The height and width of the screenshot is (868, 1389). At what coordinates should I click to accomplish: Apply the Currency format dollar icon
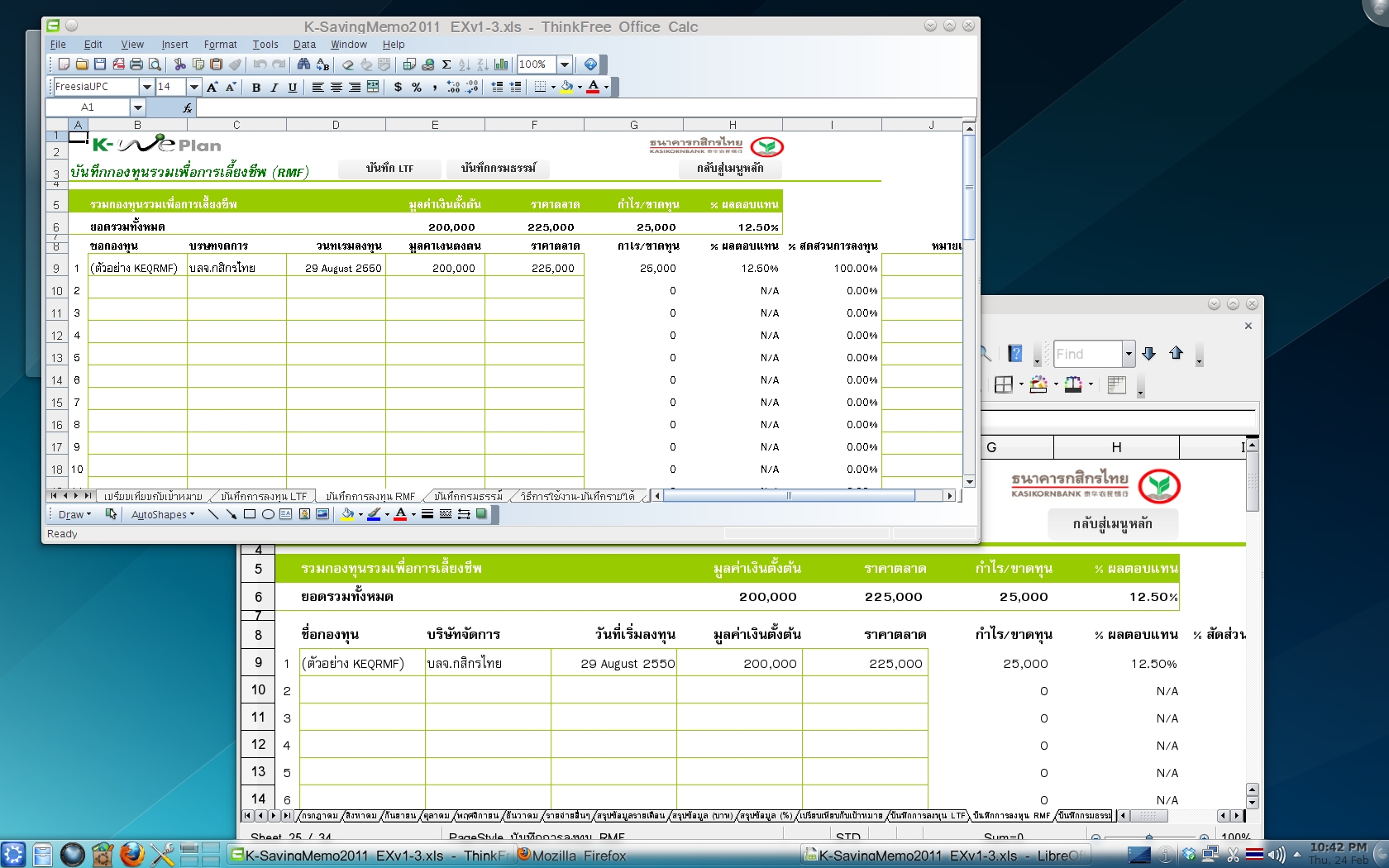point(398,87)
